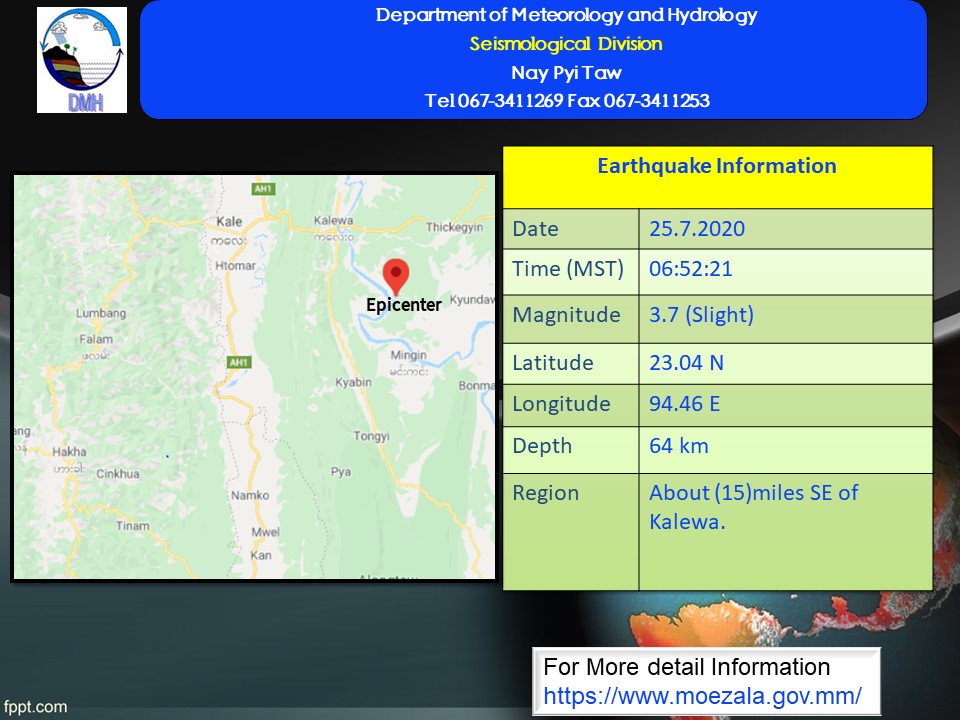
Task: Click Namko label on map
Action: [250, 495]
